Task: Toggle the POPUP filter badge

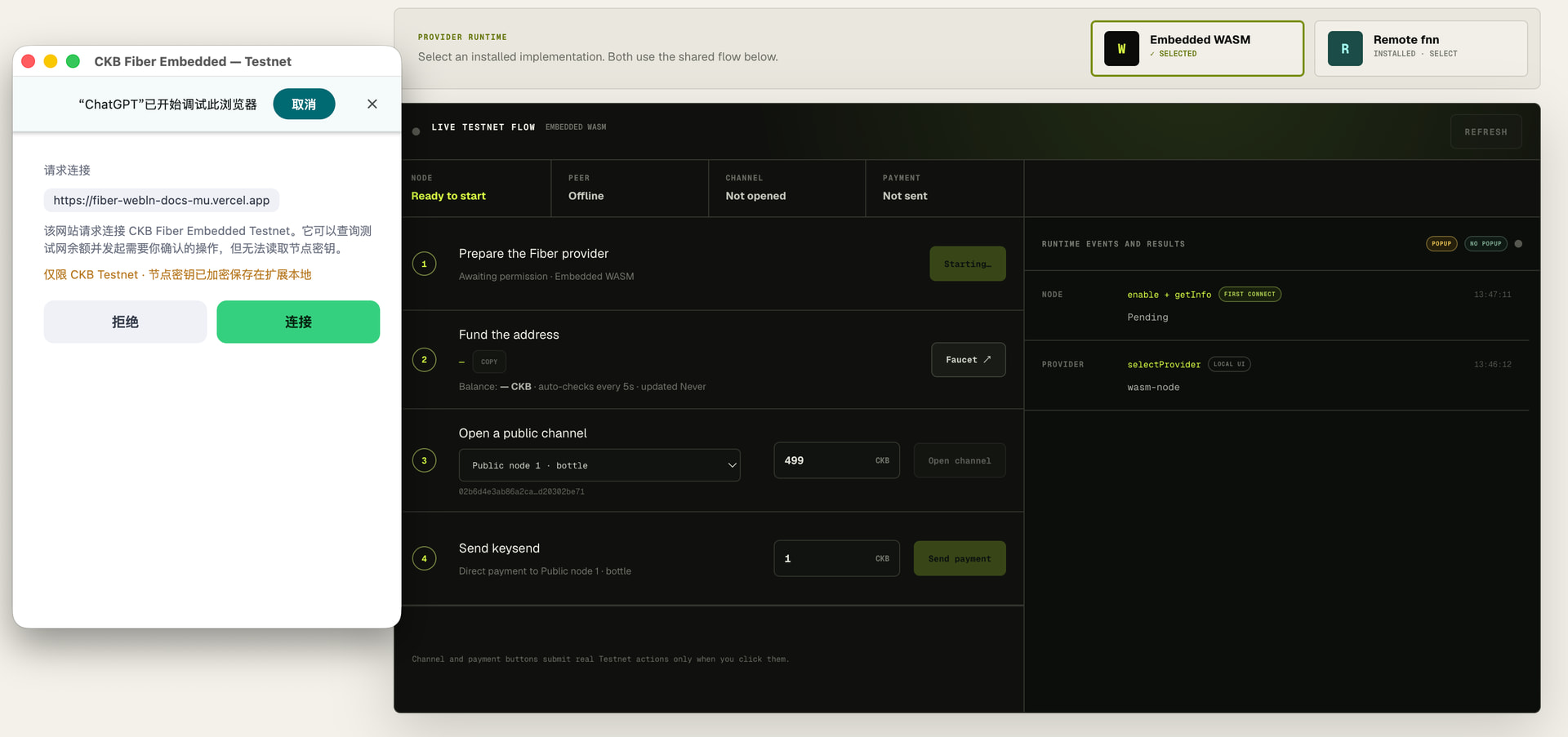Action: [x=1441, y=243]
